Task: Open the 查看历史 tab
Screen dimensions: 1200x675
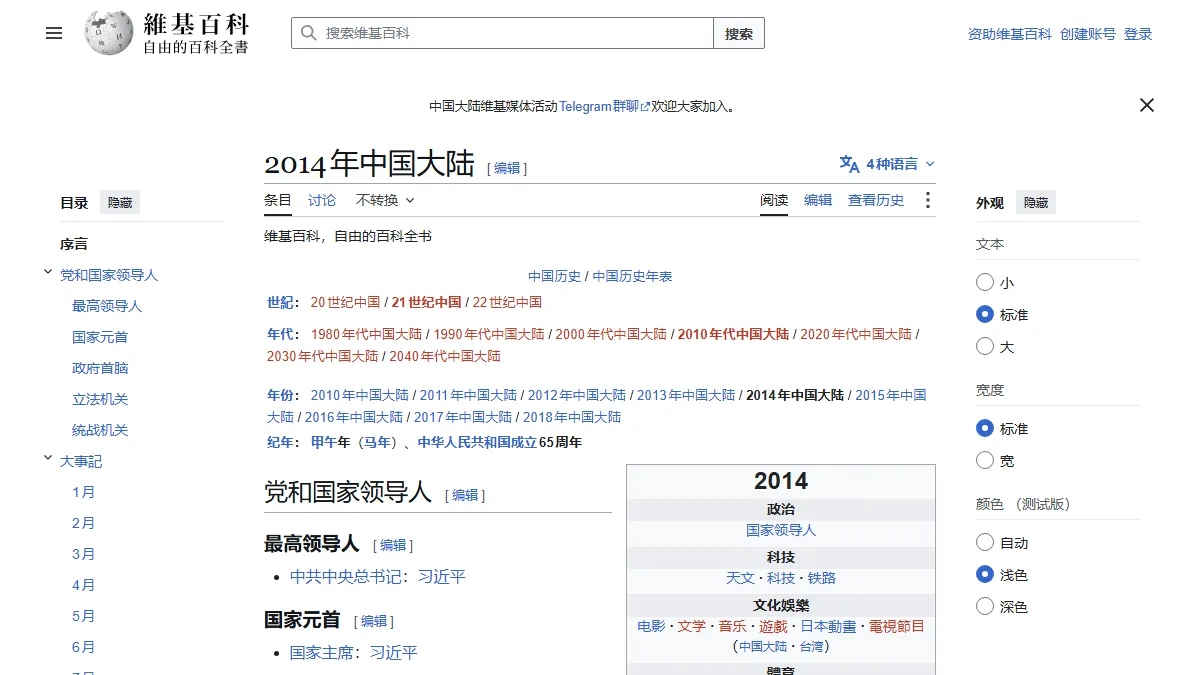Action: [876, 200]
